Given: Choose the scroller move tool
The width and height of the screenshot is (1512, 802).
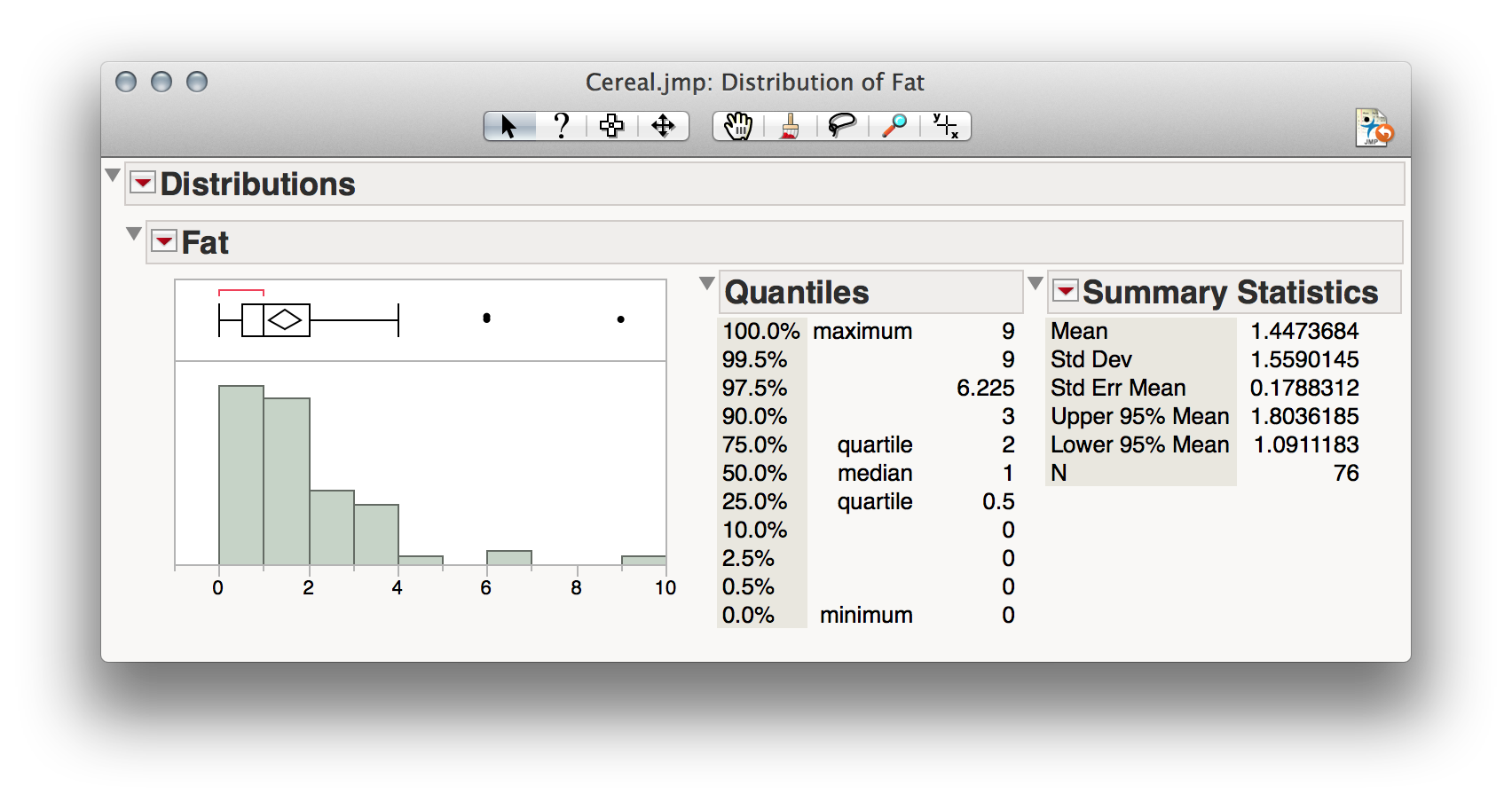Looking at the screenshot, I should click(663, 126).
